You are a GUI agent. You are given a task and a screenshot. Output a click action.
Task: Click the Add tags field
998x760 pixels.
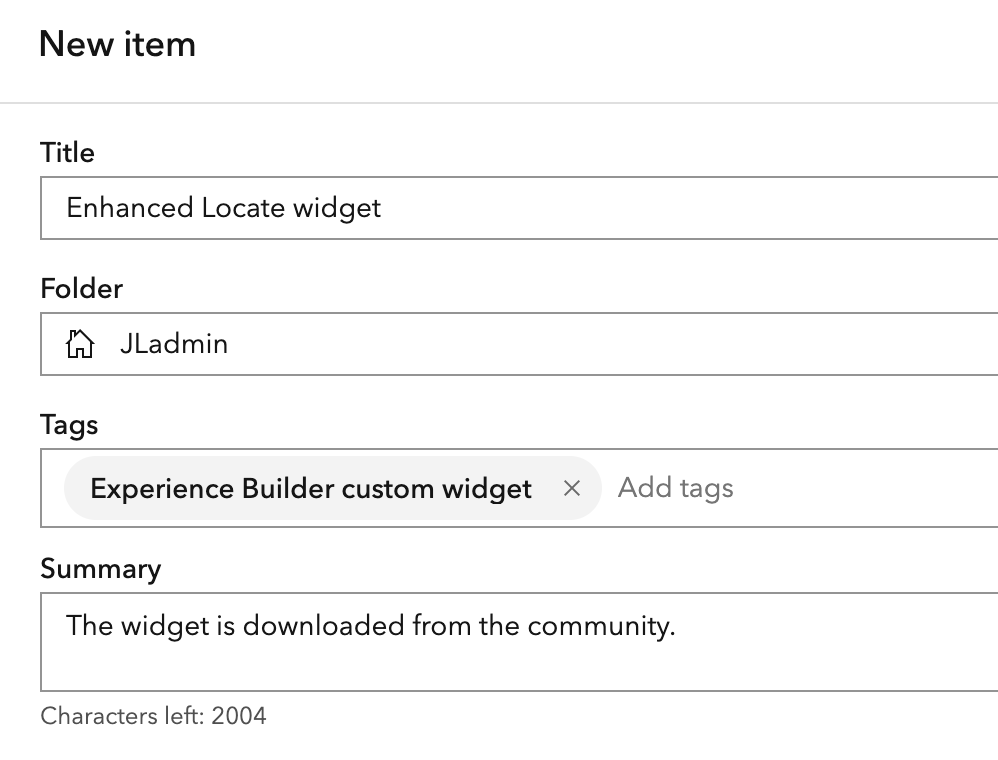676,488
